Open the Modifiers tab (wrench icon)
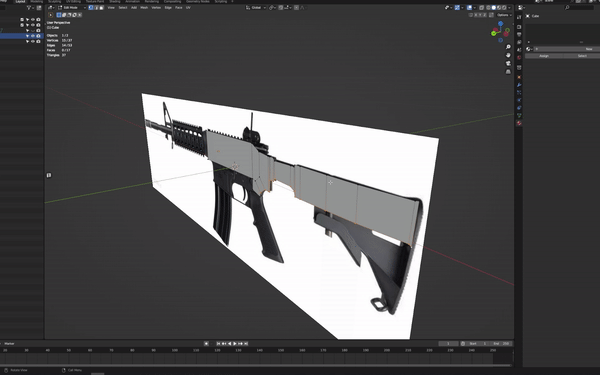Image resolution: width=600 pixels, height=375 pixels. click(519, 85)
